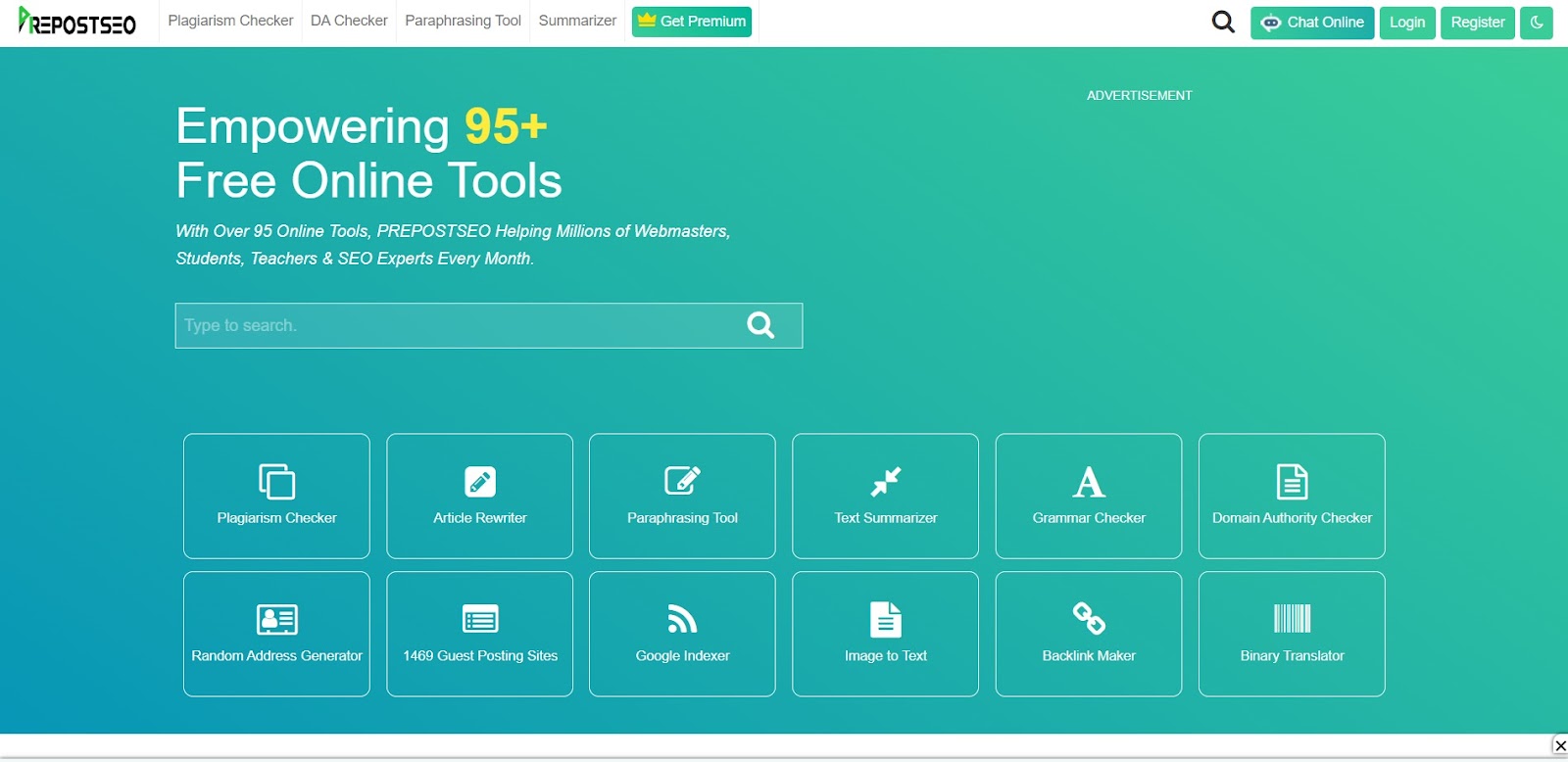Click the Text Summarizer compress icon
Image resolution: width=1568 pixels, height=762 pixels.
[x=886, y=482]
